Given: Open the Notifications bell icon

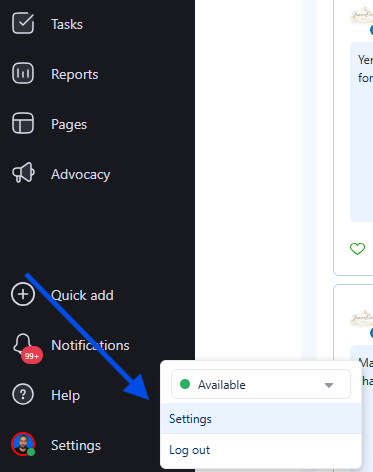Looking at the screenshot, I should pyautogui.click(x=22, y=344).
